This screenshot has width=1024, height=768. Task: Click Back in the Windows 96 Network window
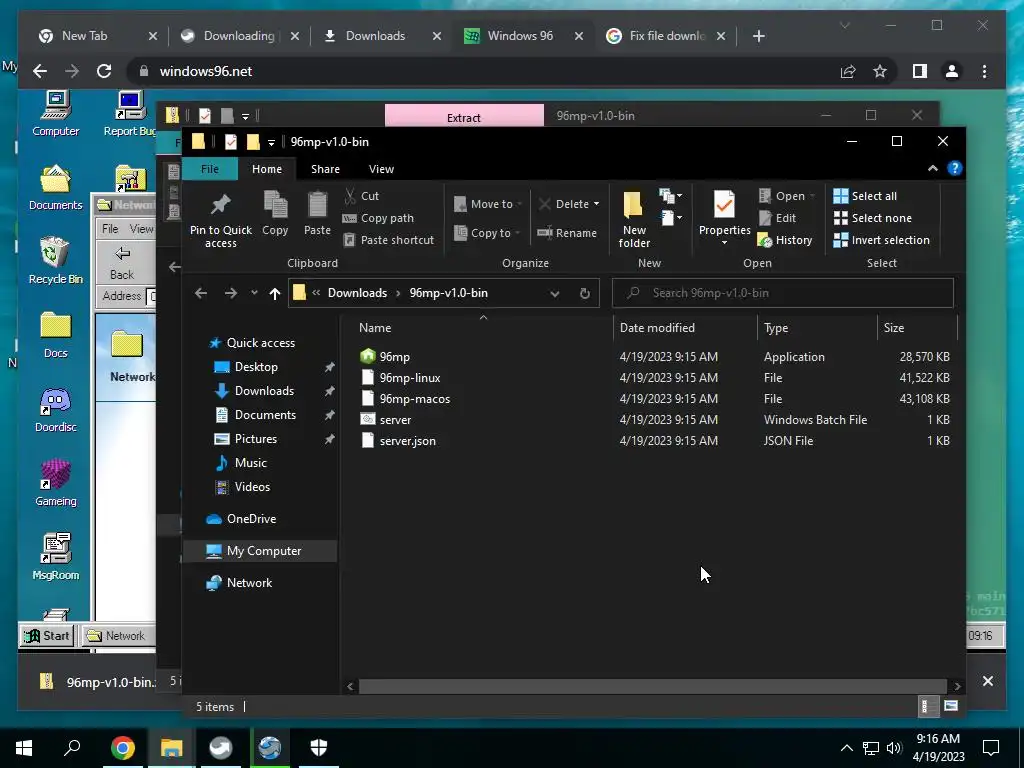click(122, 263)
